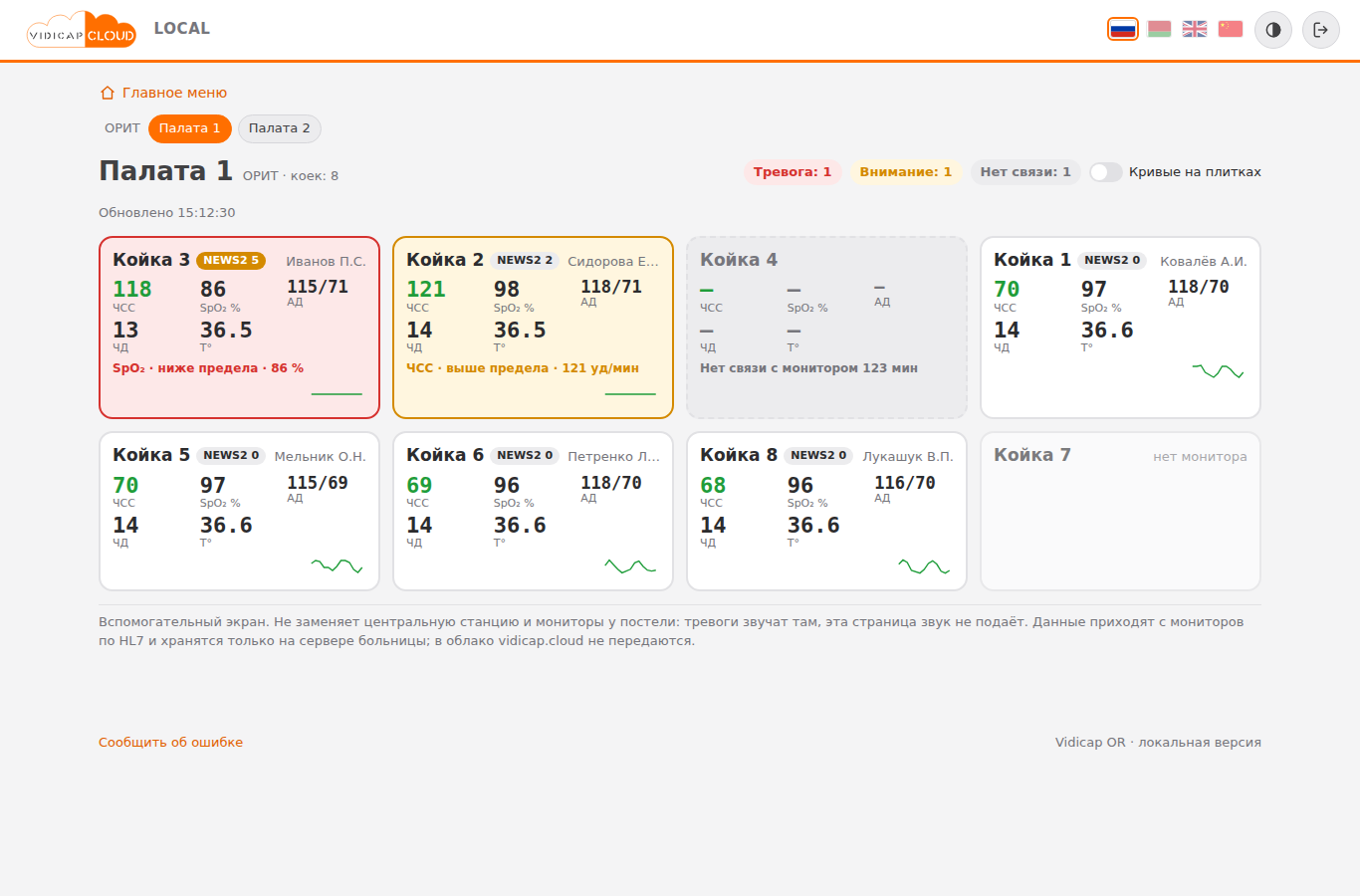
Task: Click the logout icon button
Action: click(1321, 30)
